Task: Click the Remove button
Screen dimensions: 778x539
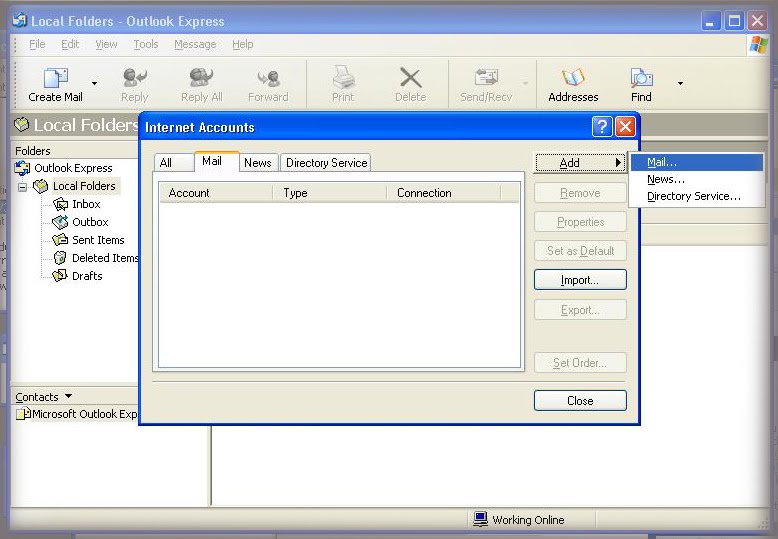Action: (x=580, y=193)
